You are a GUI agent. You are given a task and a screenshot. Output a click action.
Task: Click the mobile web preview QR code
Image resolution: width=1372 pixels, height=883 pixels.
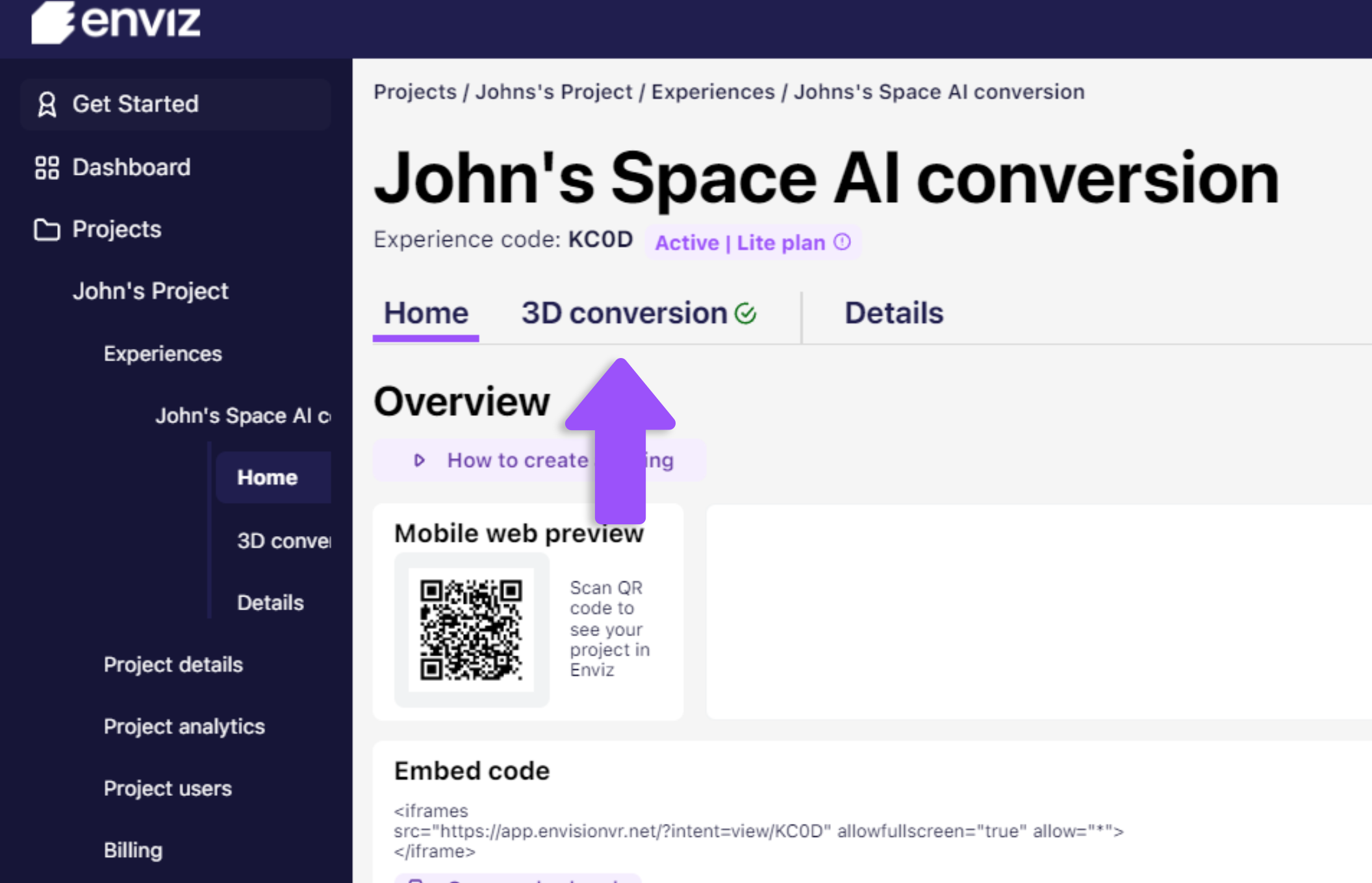tap(472, 630)
